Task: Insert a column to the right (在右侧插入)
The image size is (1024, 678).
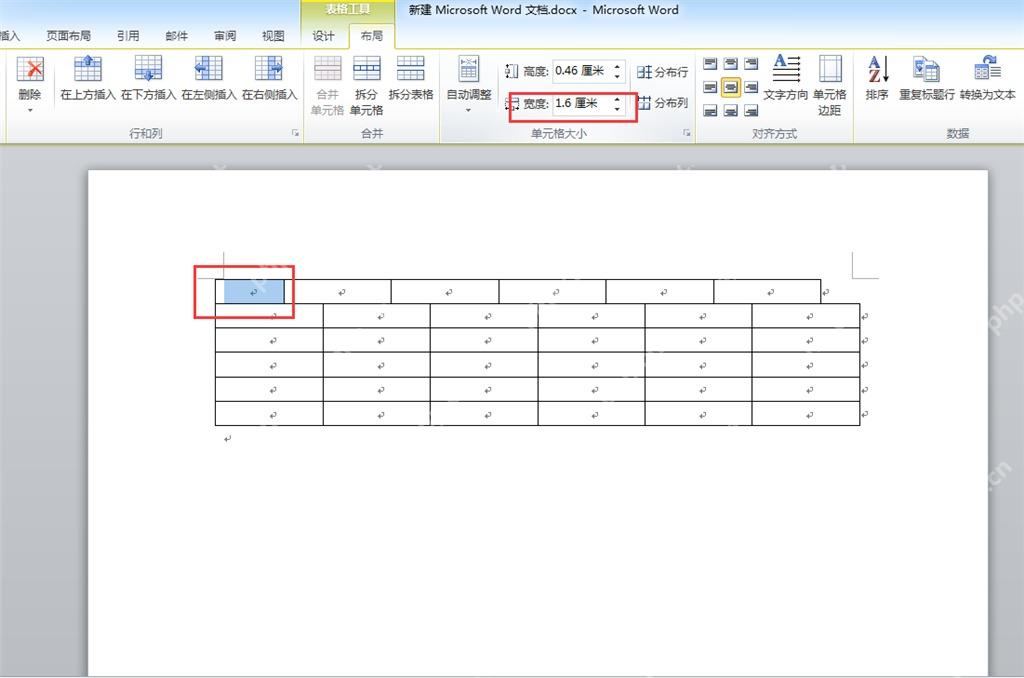Action: click(269, 78)
